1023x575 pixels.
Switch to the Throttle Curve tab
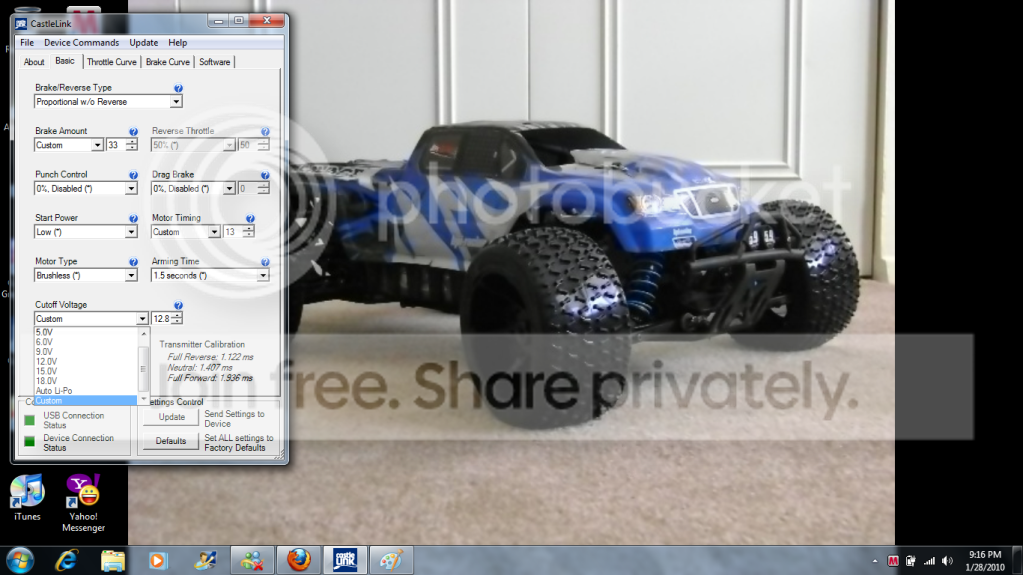[x=112, y=62]
